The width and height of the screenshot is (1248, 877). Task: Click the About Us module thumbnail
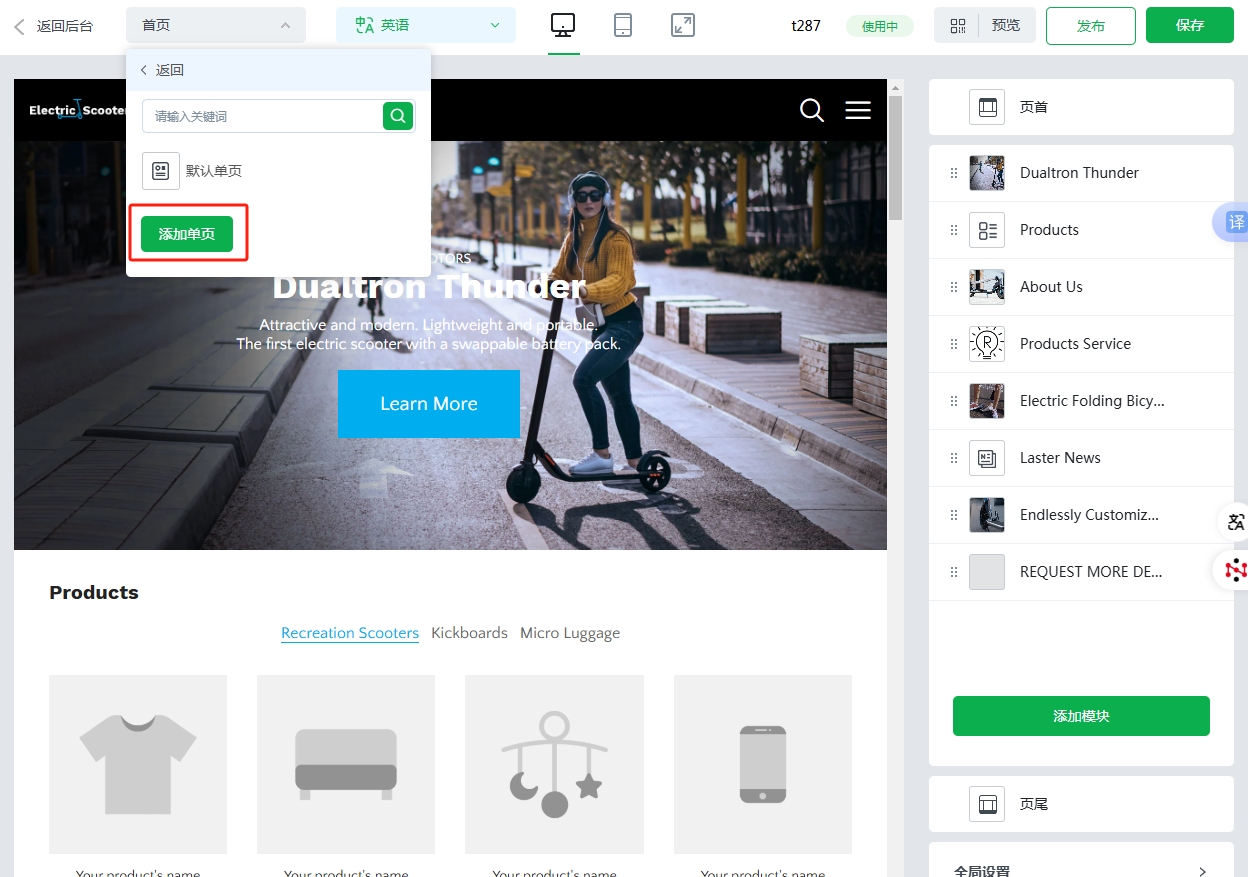tap(987, 287)
